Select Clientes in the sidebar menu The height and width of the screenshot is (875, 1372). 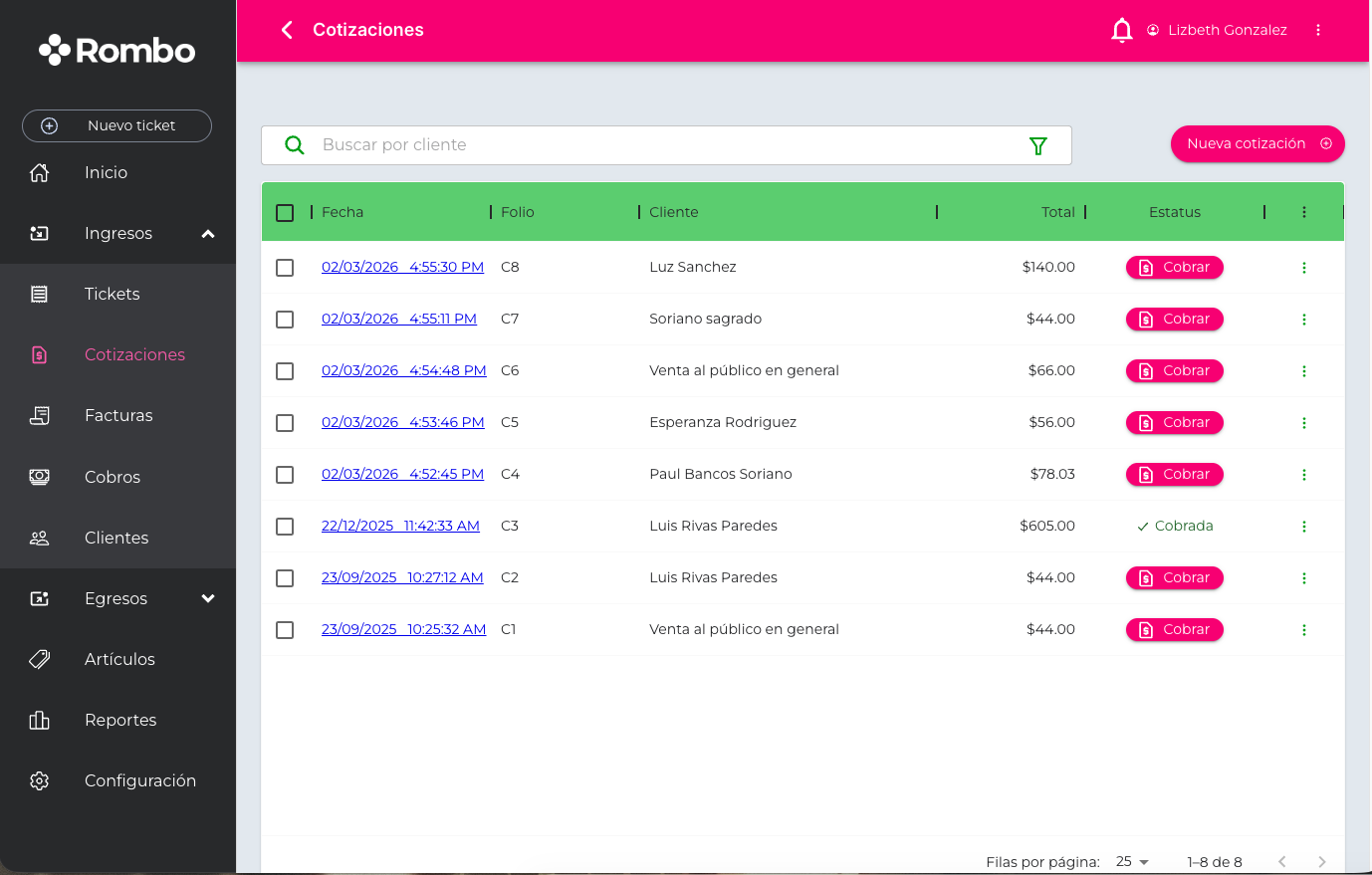(x=116, y=538)
